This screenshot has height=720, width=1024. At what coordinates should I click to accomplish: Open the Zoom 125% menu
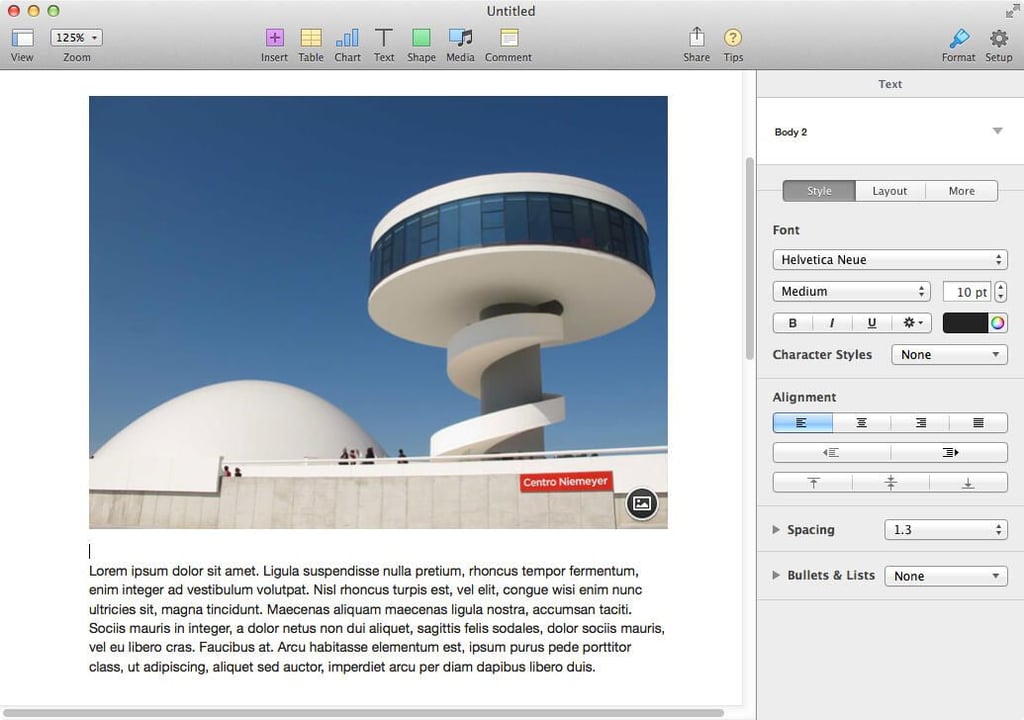76,38
